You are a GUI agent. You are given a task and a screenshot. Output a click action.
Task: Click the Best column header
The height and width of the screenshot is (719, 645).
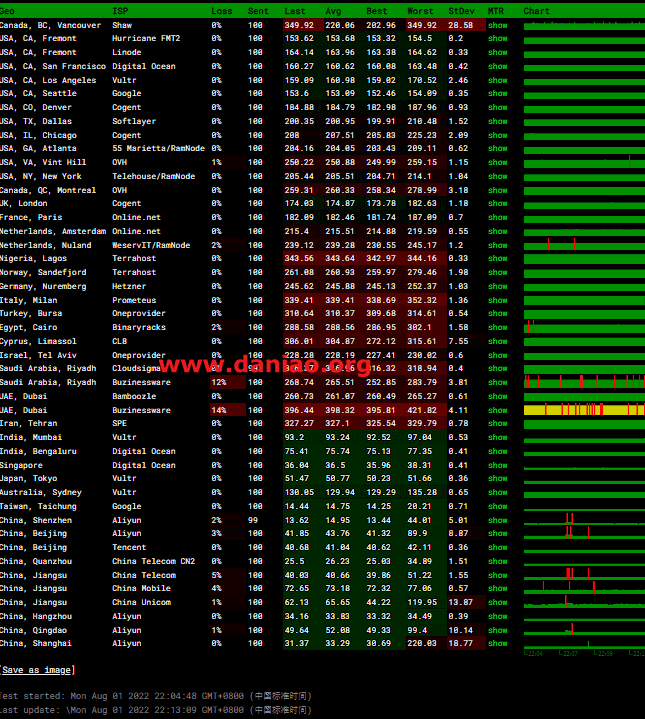[377, 11]
